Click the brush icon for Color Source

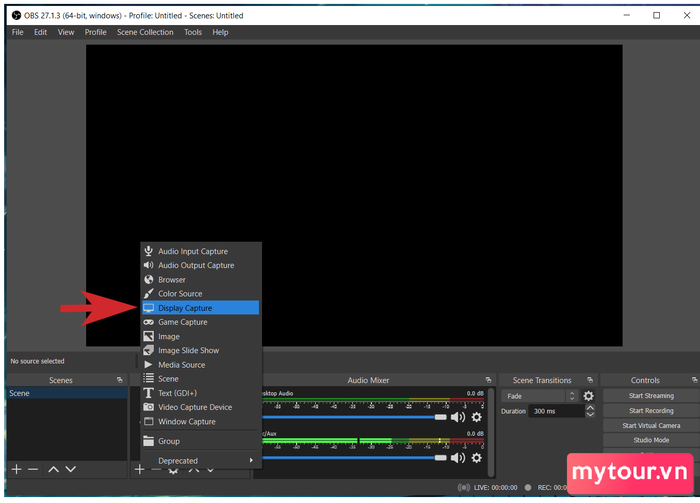click(x=149, y=293)
